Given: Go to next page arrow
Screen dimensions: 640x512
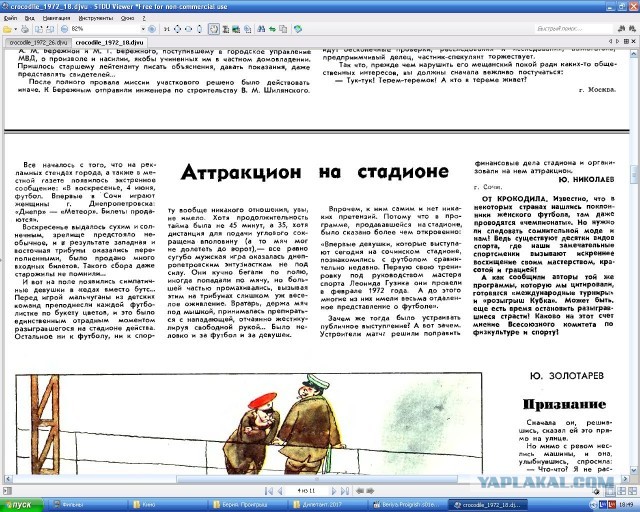Looking at the screenshot, I should click(333, 491).
